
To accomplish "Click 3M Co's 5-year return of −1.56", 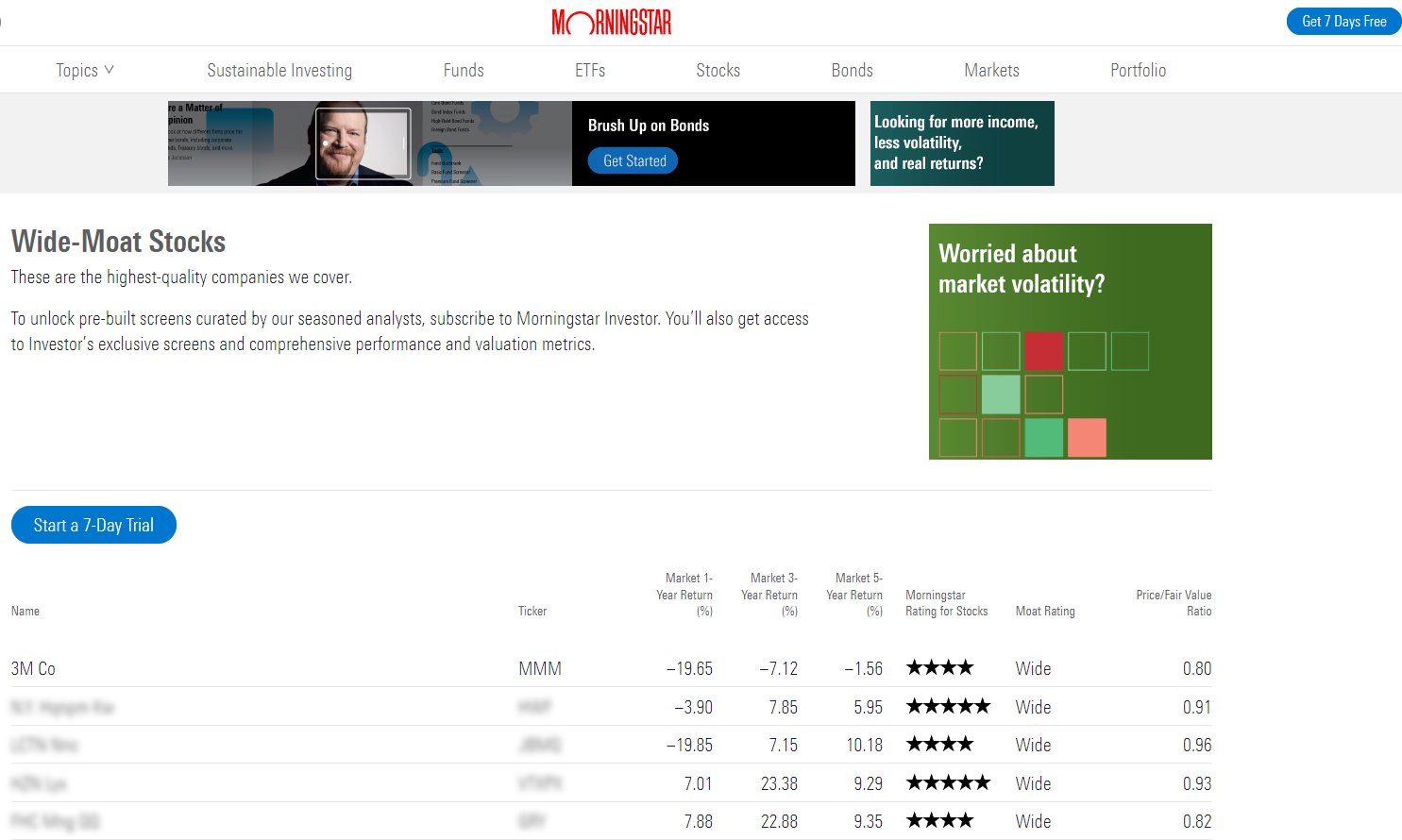I will click(863, 668).
